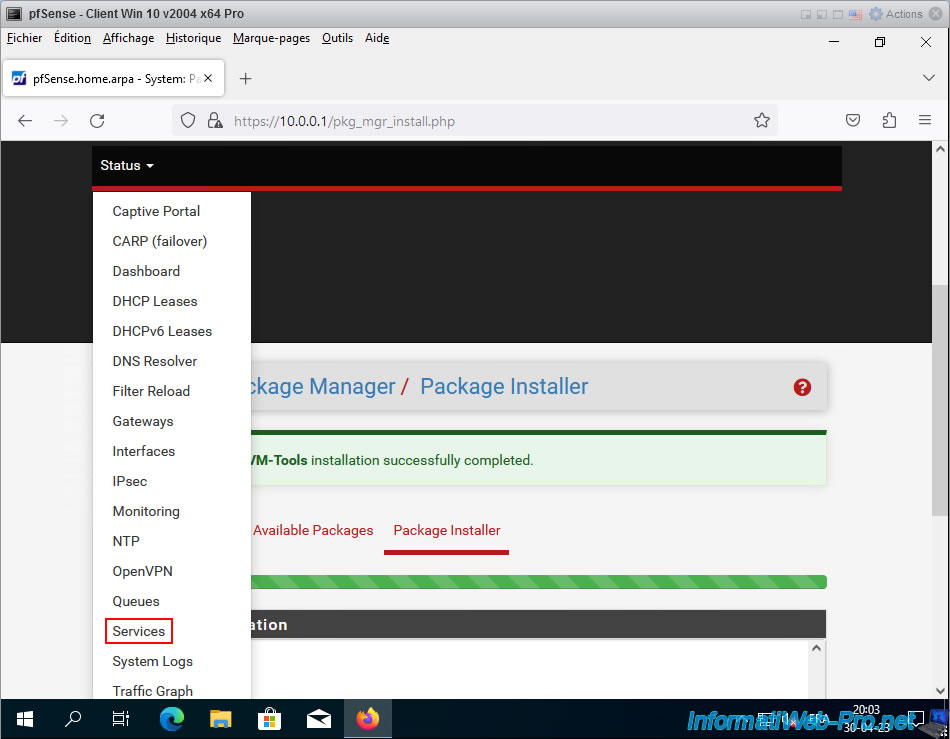This screenshot has height=739, width=950.
Task: Click the Package Manager breadcrumb link
Action: 323,386
